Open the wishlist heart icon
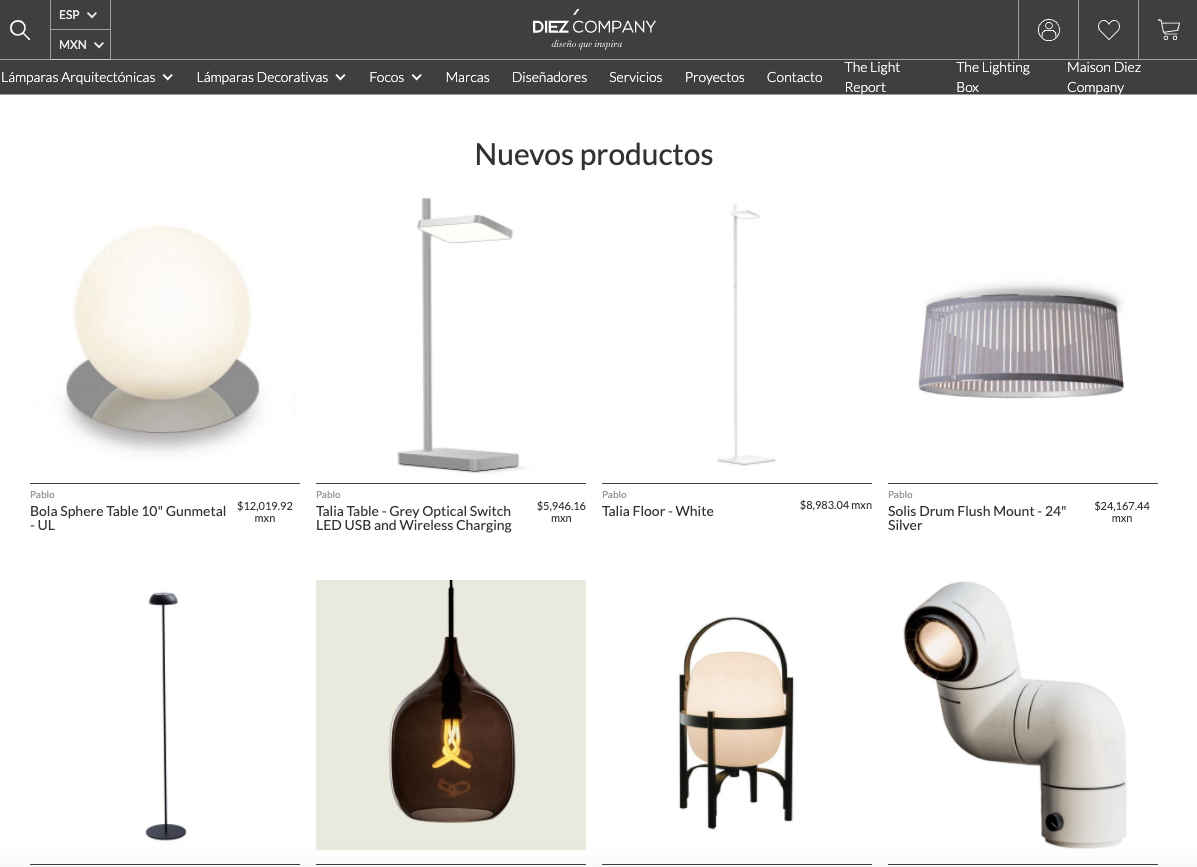1197x867 pixels. click(1108, 30)
